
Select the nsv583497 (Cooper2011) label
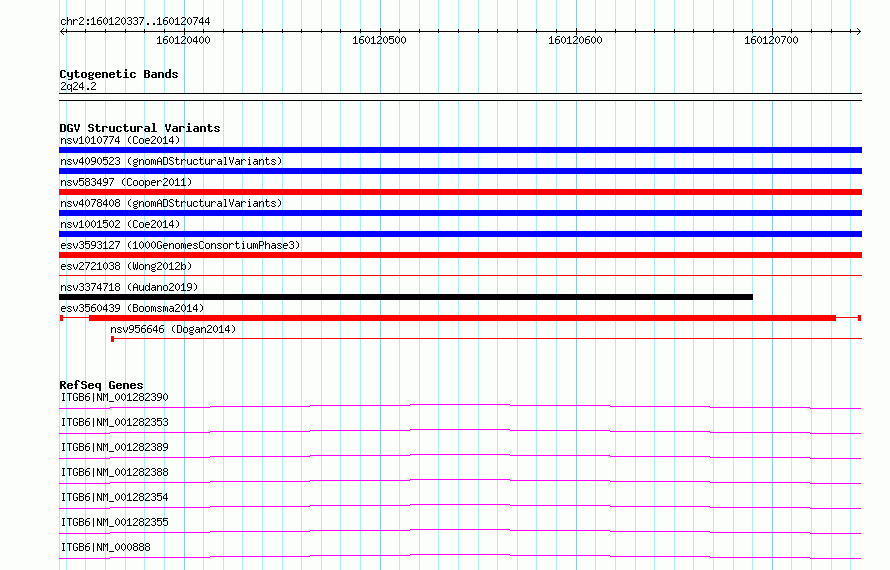point(126,182)
